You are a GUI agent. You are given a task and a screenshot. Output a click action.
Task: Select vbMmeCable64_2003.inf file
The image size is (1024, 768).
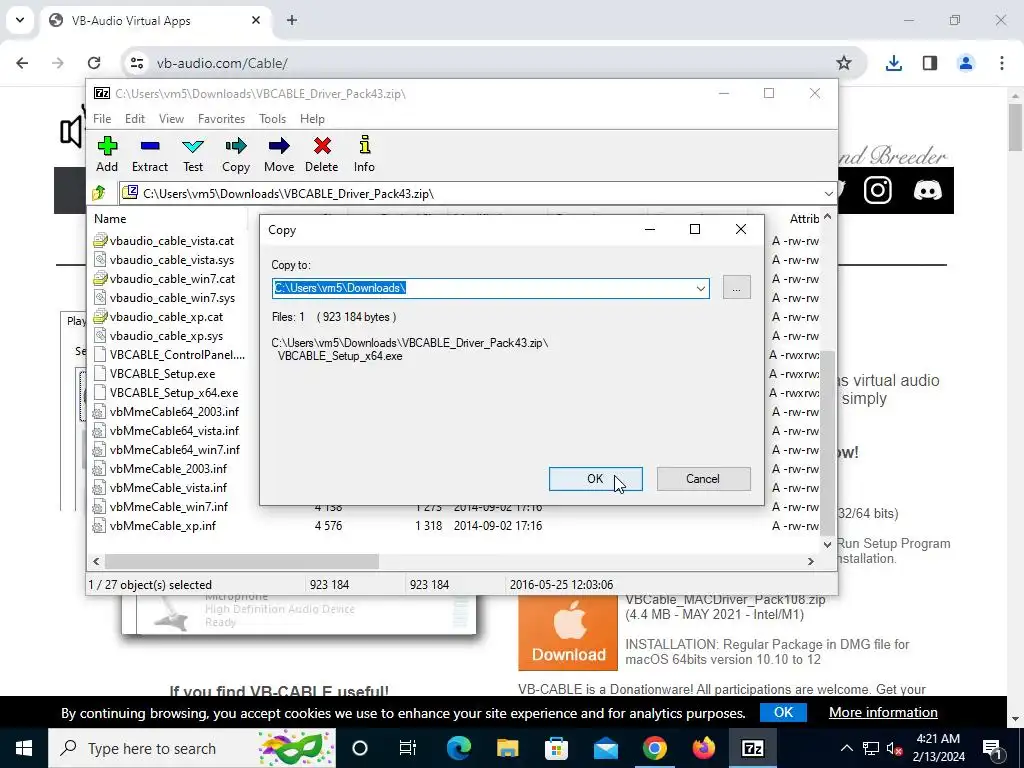click(174, 411)
